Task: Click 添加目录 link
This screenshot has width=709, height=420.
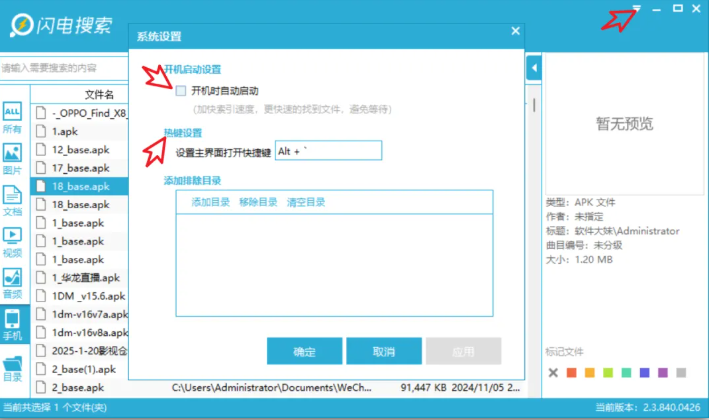Action: point(211,202)
